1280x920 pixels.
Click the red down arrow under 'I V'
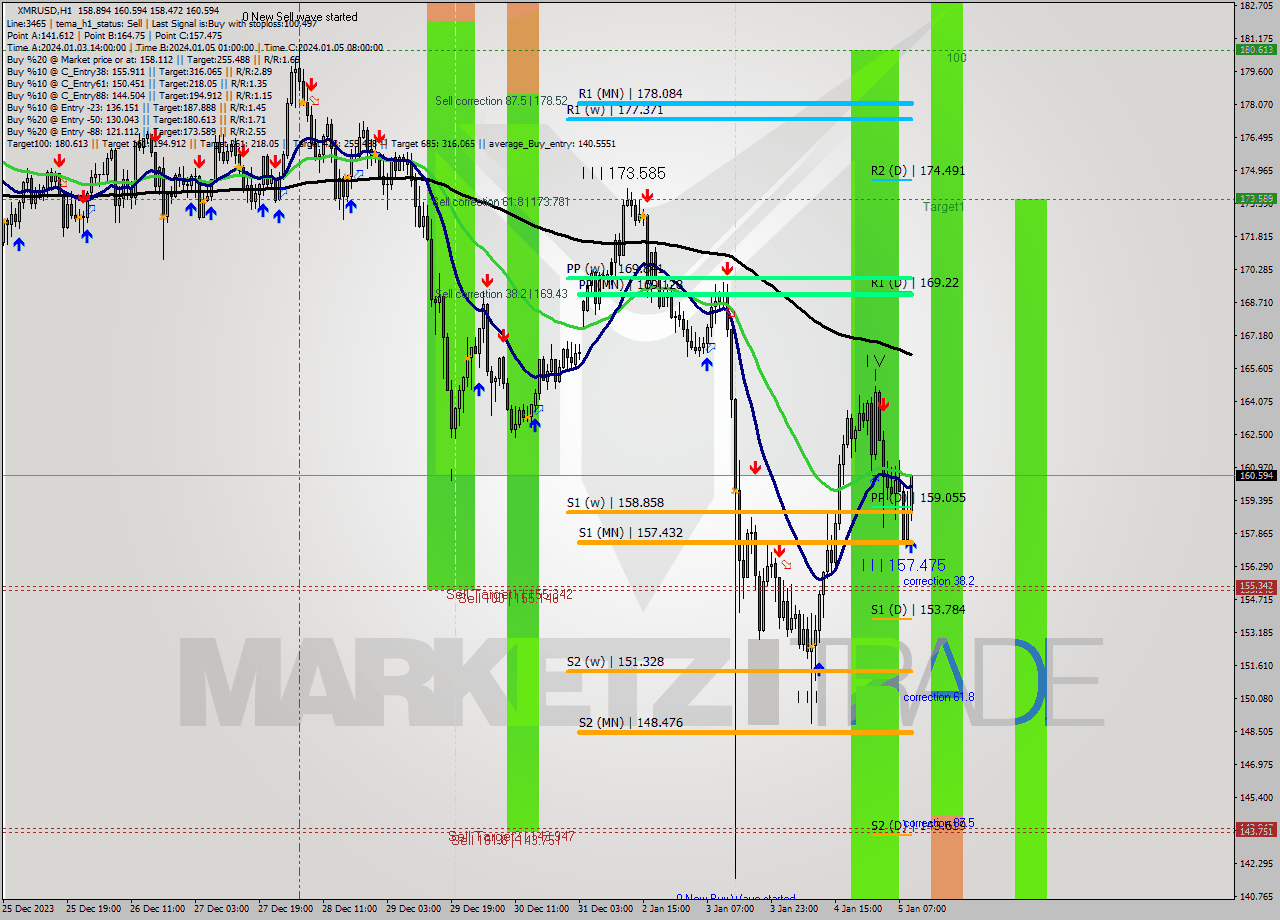tap(884, 405)
